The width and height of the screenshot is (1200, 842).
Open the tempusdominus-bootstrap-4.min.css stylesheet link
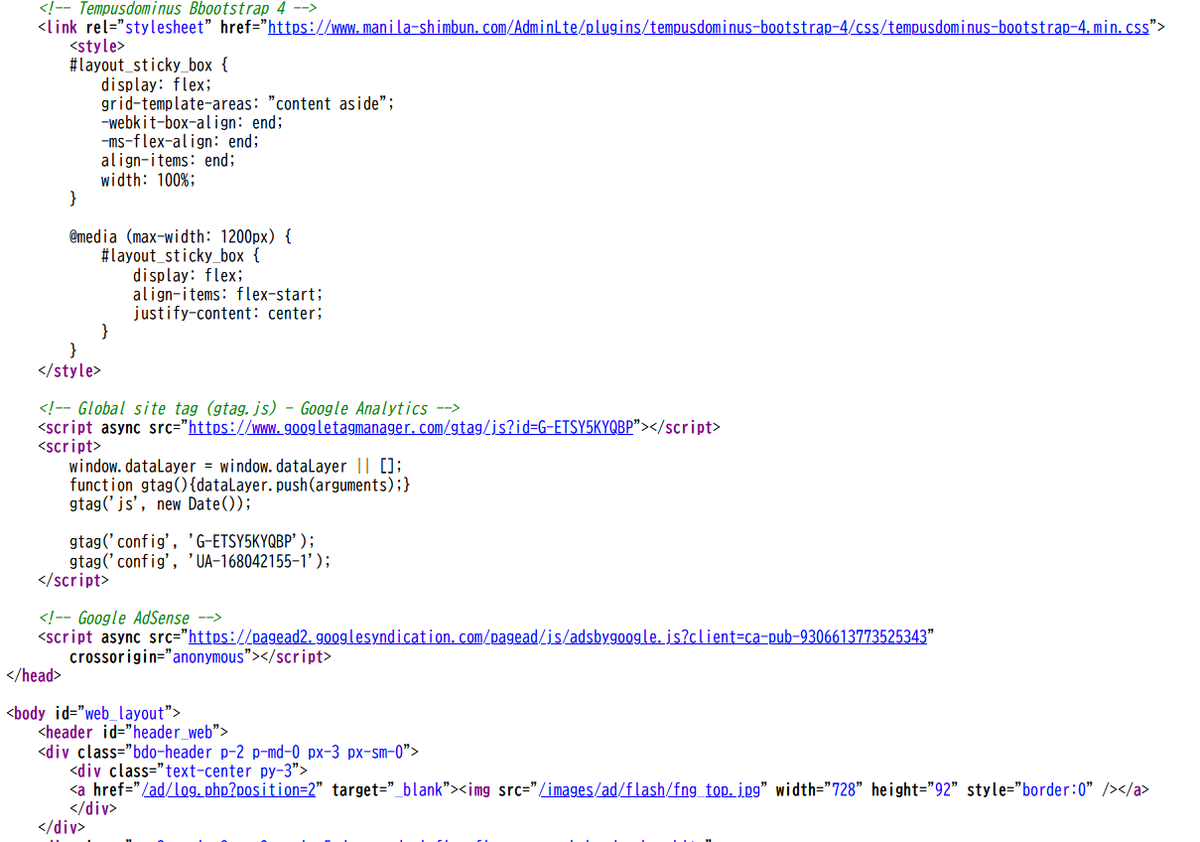click(x=710, y=27)
